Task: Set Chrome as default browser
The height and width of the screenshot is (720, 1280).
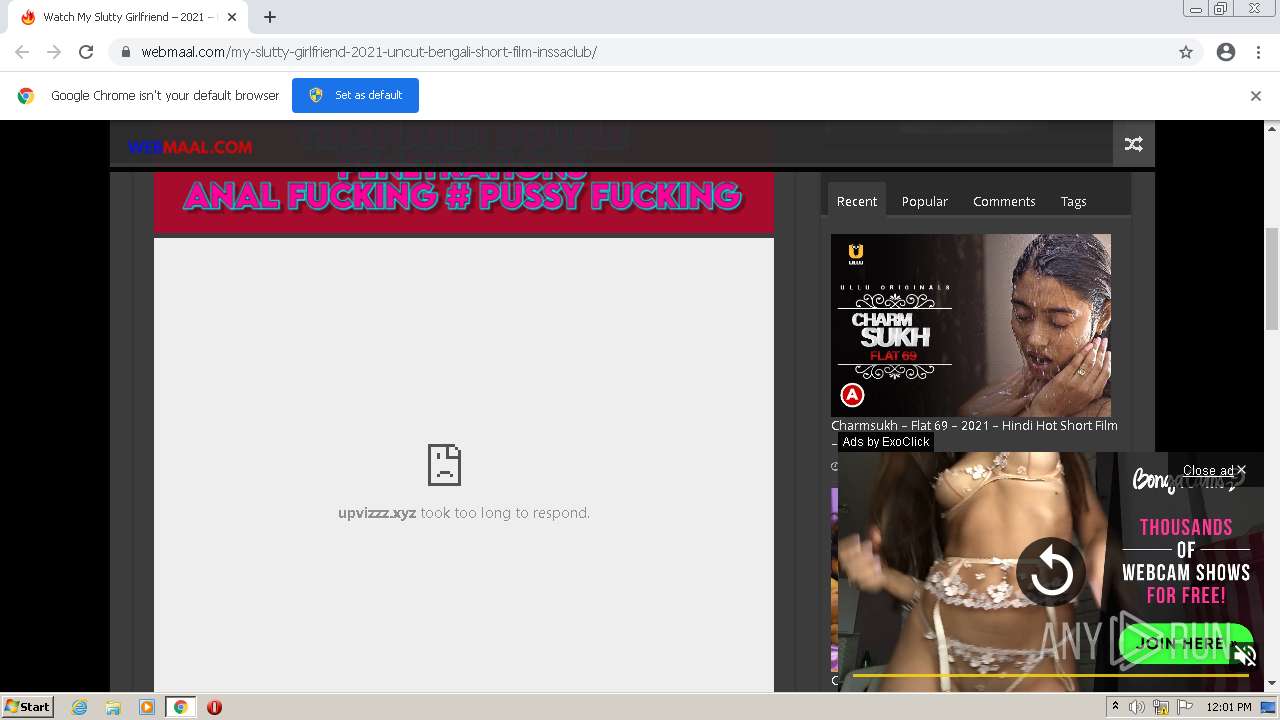Action: pos(355,95)
